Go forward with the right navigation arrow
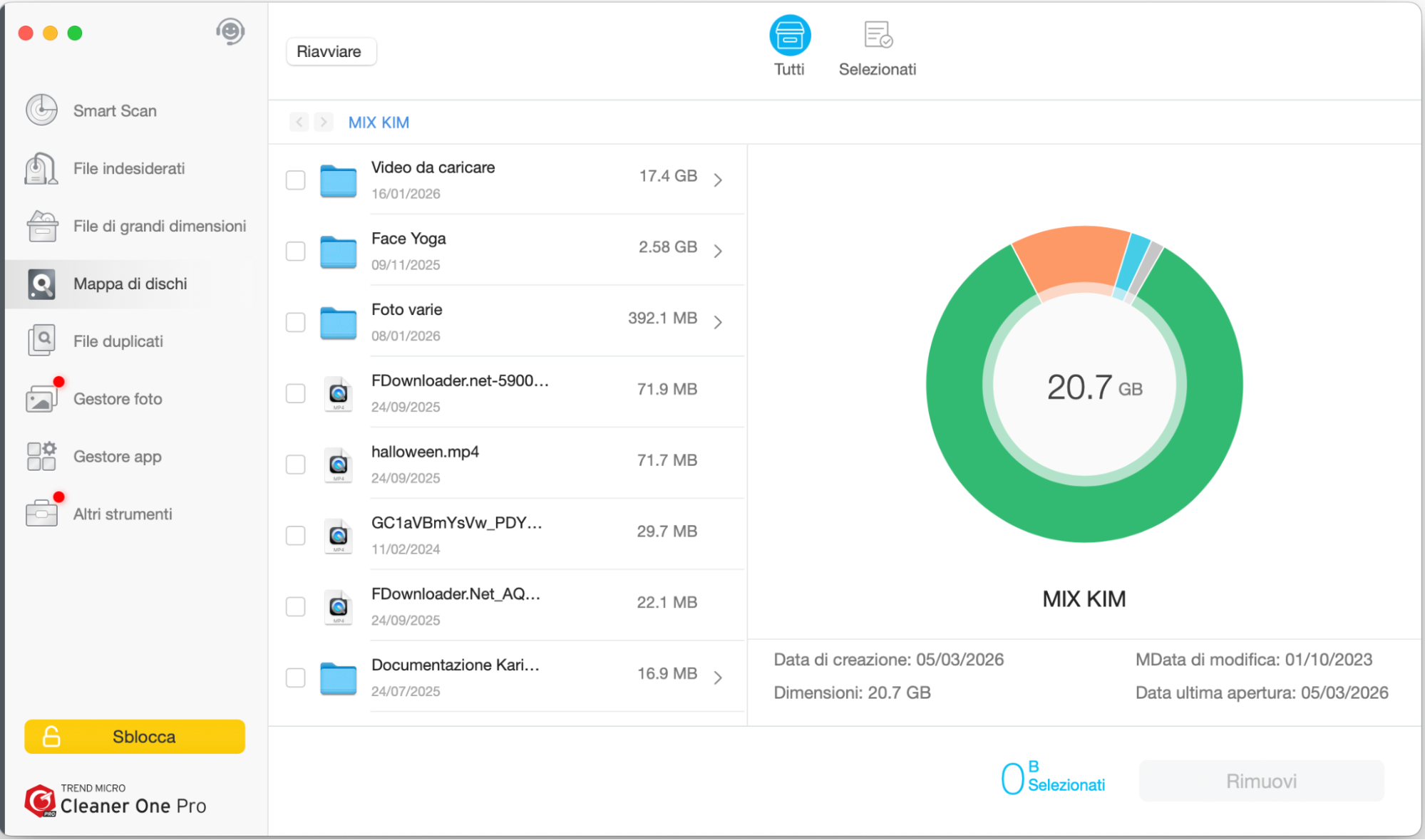The height and width of the screenshot is (840, 1425). (x=324, y=122)
